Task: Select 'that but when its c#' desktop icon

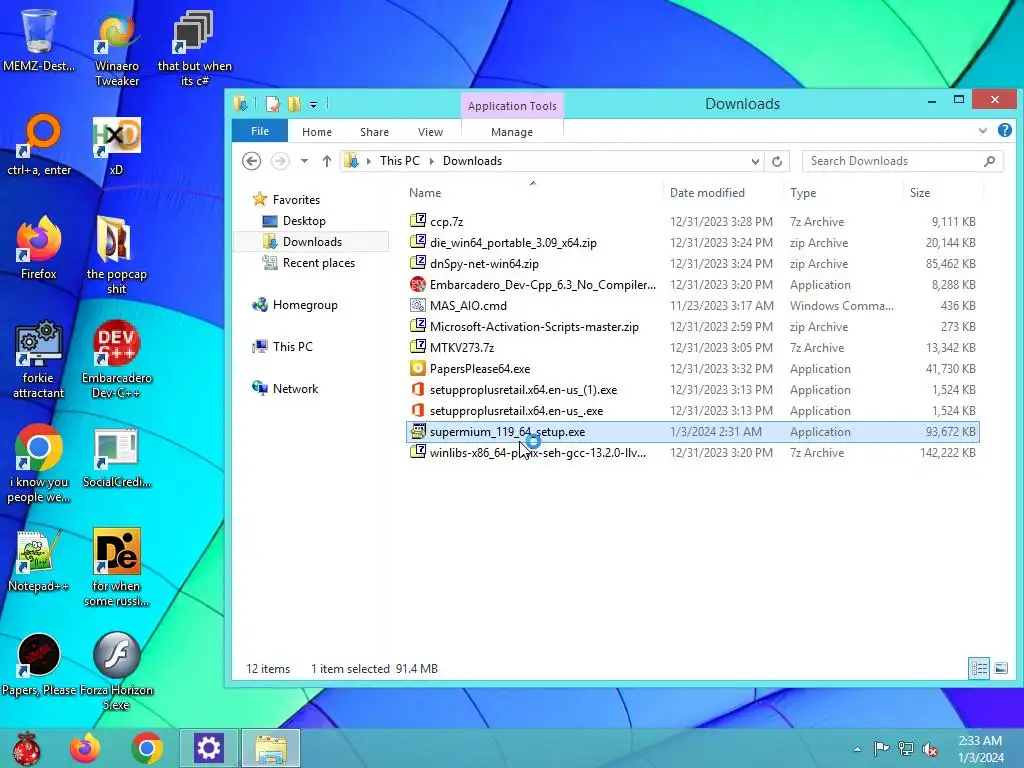Action: [195, 47]
